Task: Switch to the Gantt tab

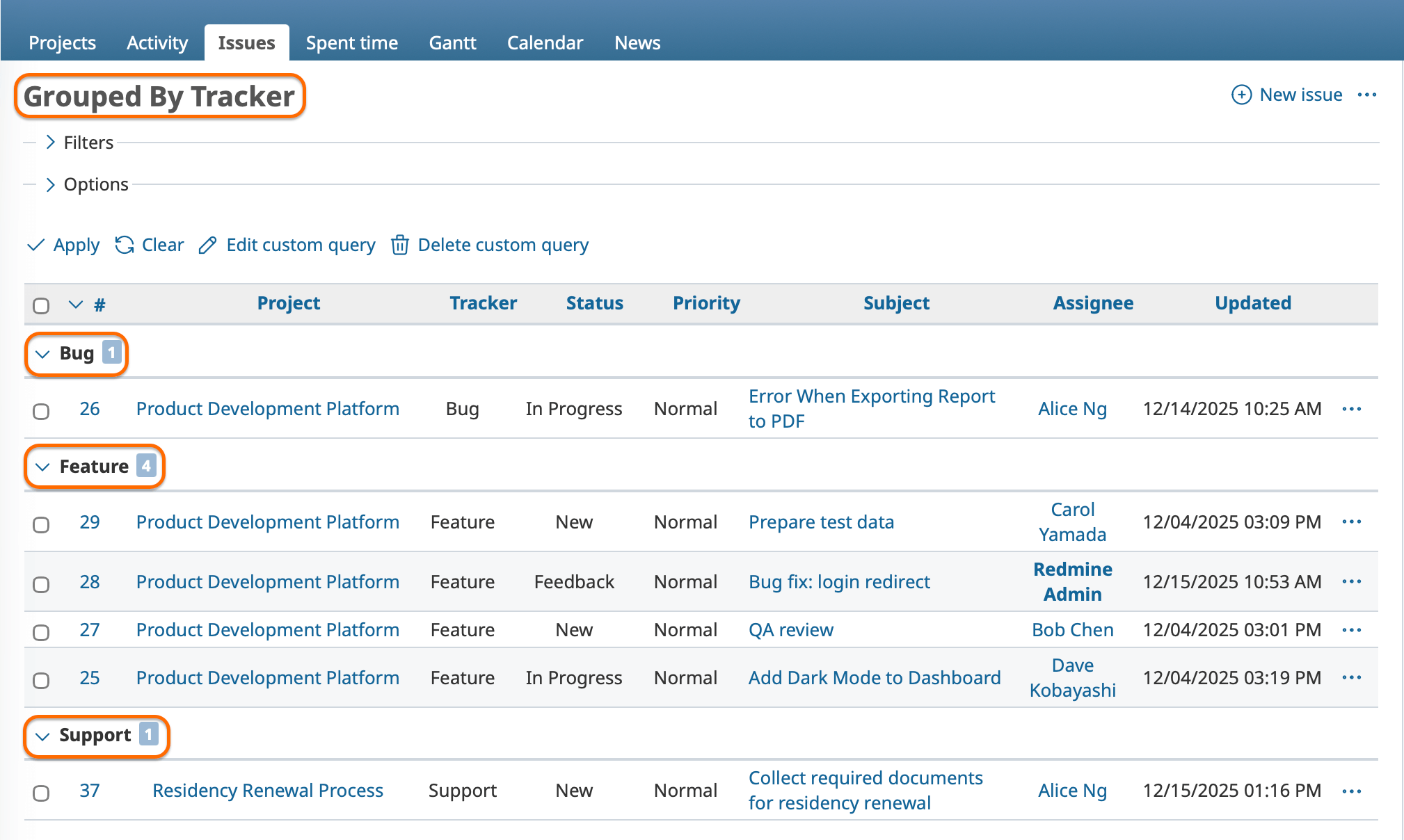Action: [x=452, y=42]
